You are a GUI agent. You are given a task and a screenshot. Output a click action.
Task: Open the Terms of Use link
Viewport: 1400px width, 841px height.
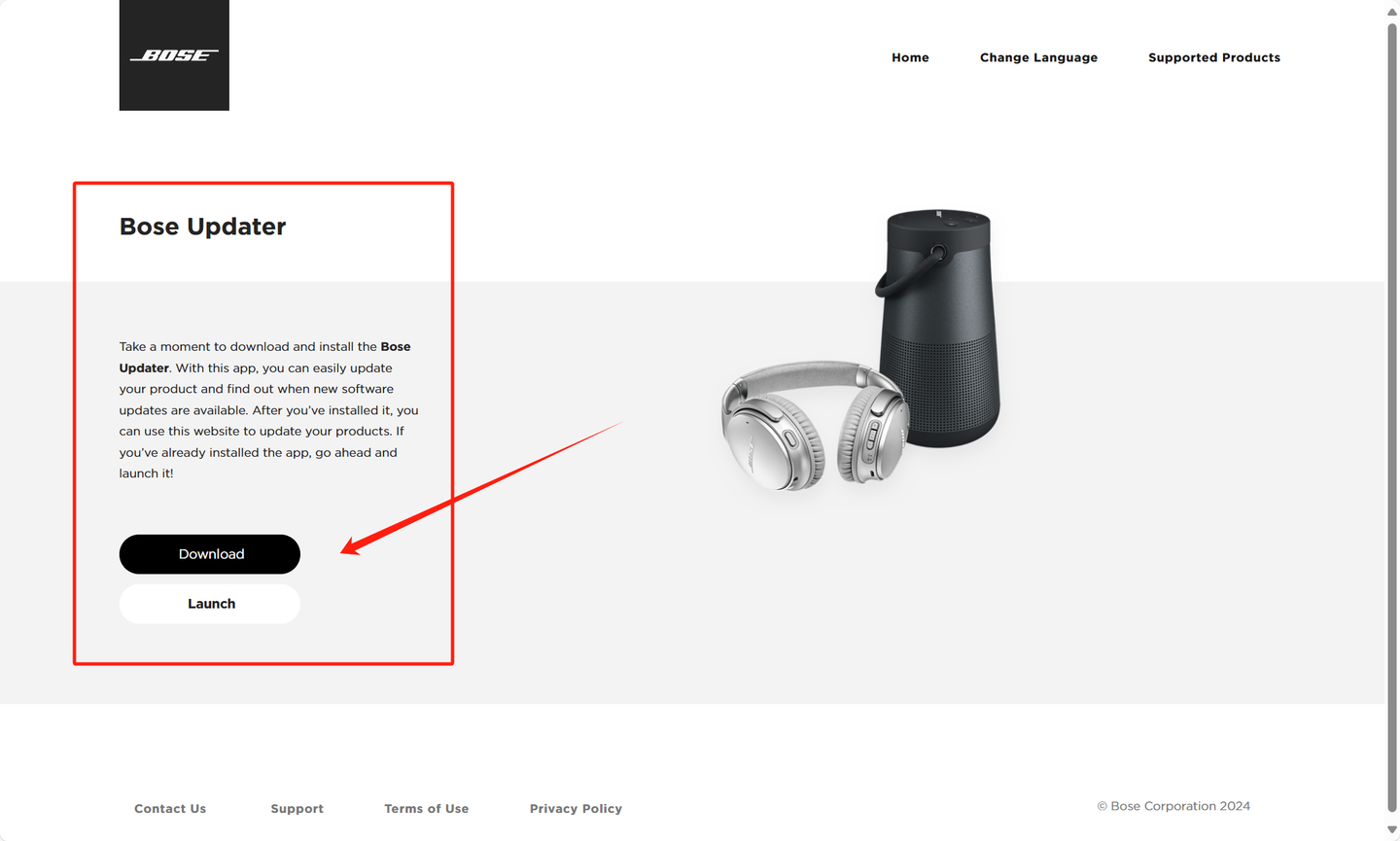point(426,809)
